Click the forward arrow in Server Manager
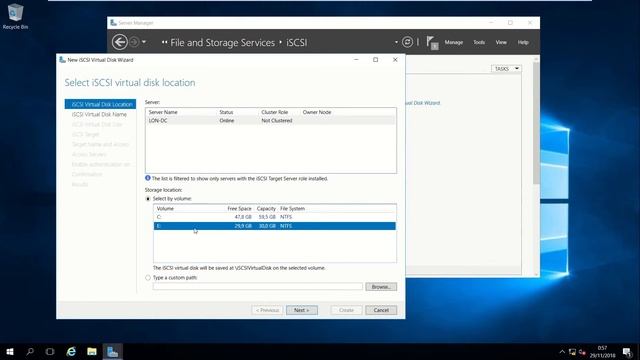 (x=134, y=42)
